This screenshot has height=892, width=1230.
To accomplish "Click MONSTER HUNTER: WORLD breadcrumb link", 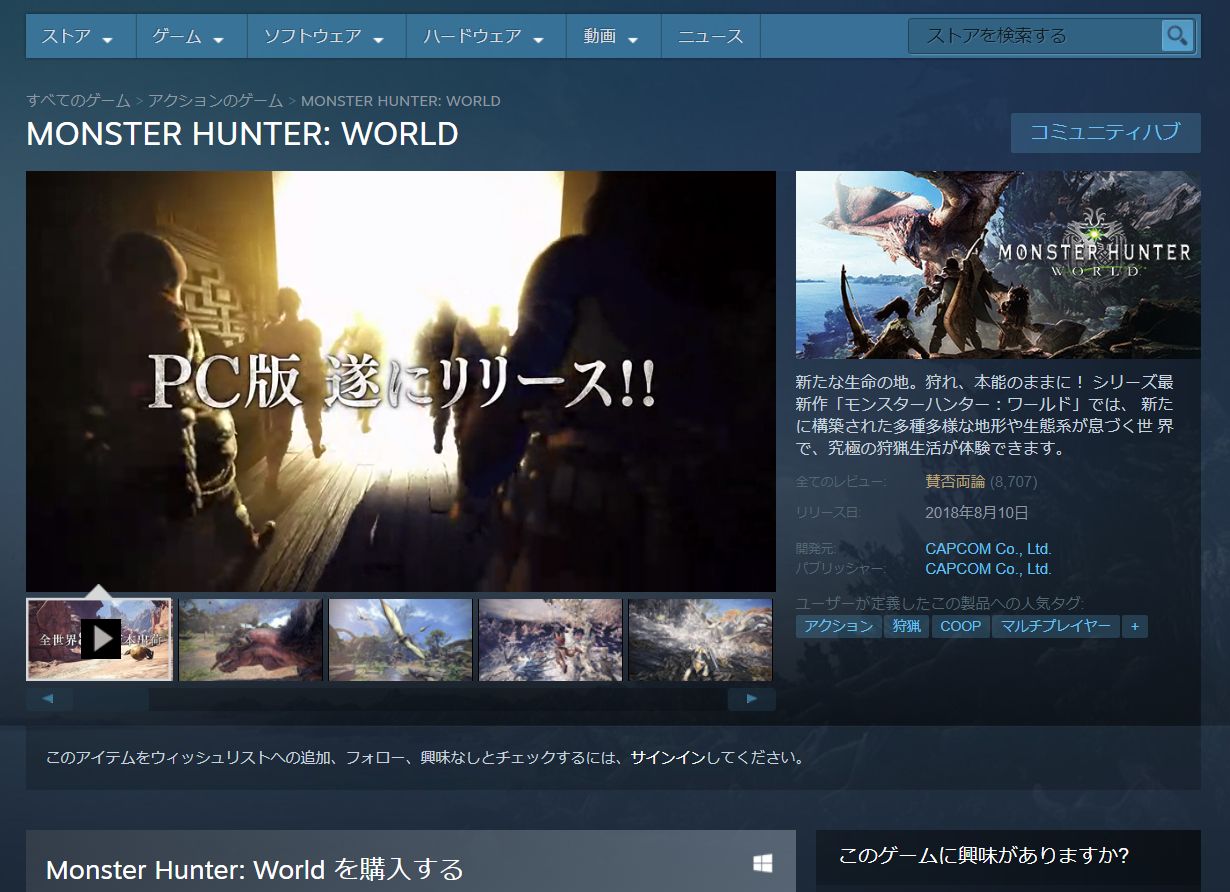I will coord(401,101).
